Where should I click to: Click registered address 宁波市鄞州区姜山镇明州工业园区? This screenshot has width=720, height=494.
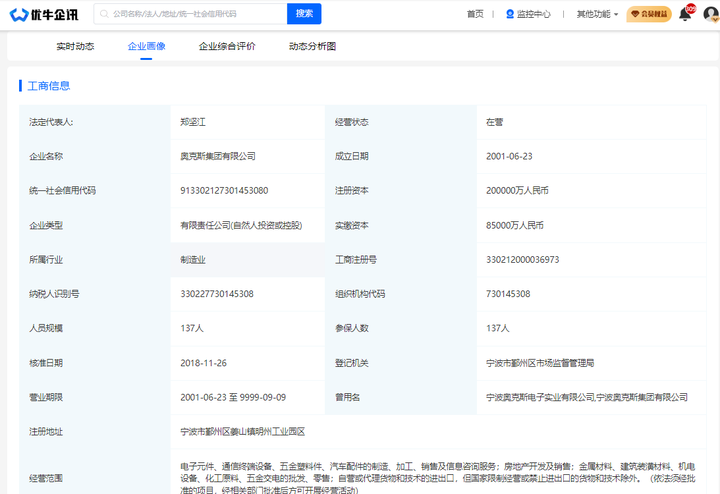(242, 432)
